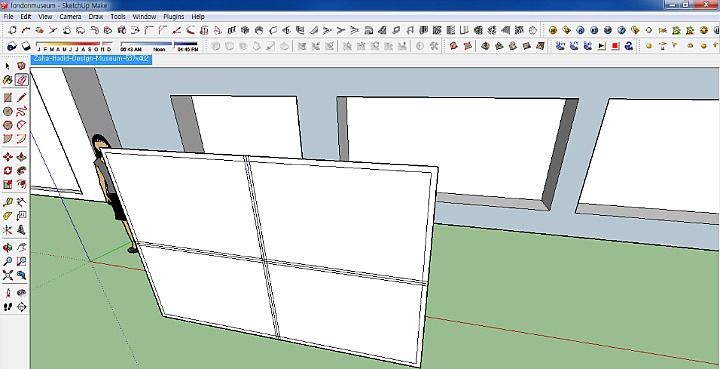Click Zoom Extents

[8, 275]
